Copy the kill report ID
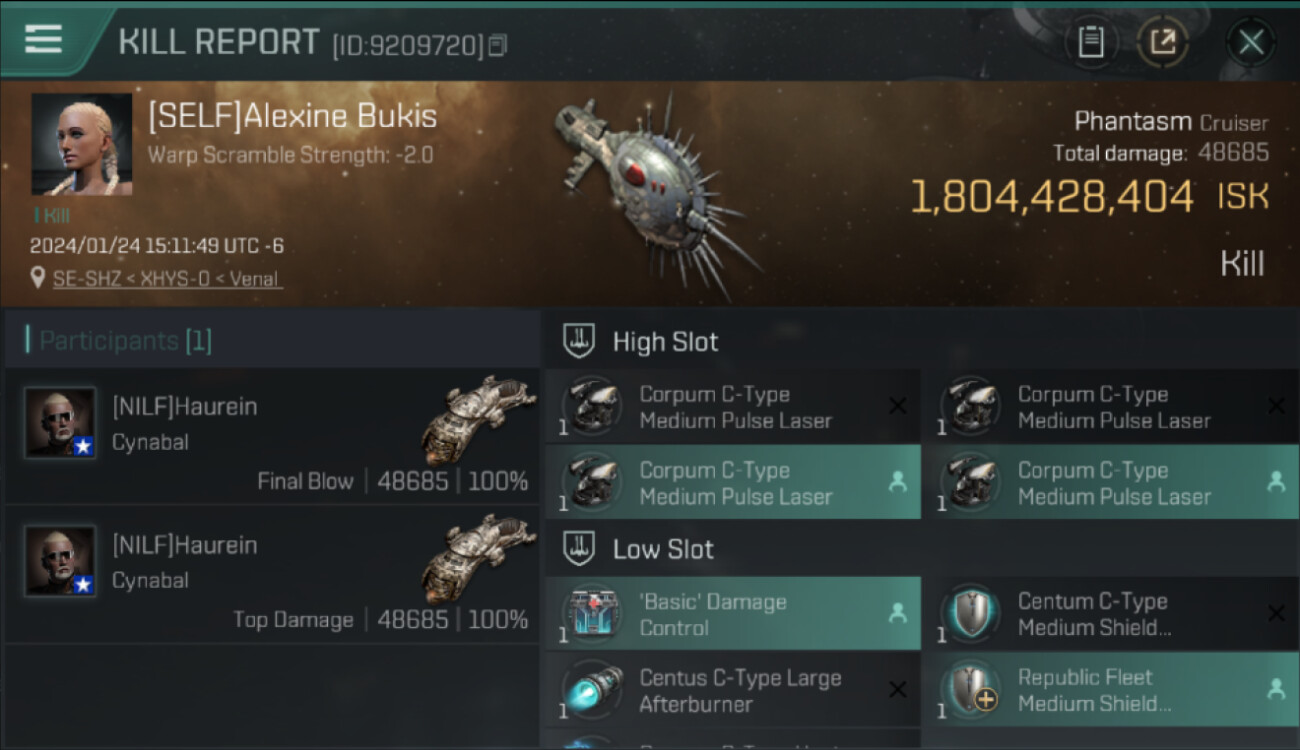Screen dimensions: 1300x750 pos(498,45)
